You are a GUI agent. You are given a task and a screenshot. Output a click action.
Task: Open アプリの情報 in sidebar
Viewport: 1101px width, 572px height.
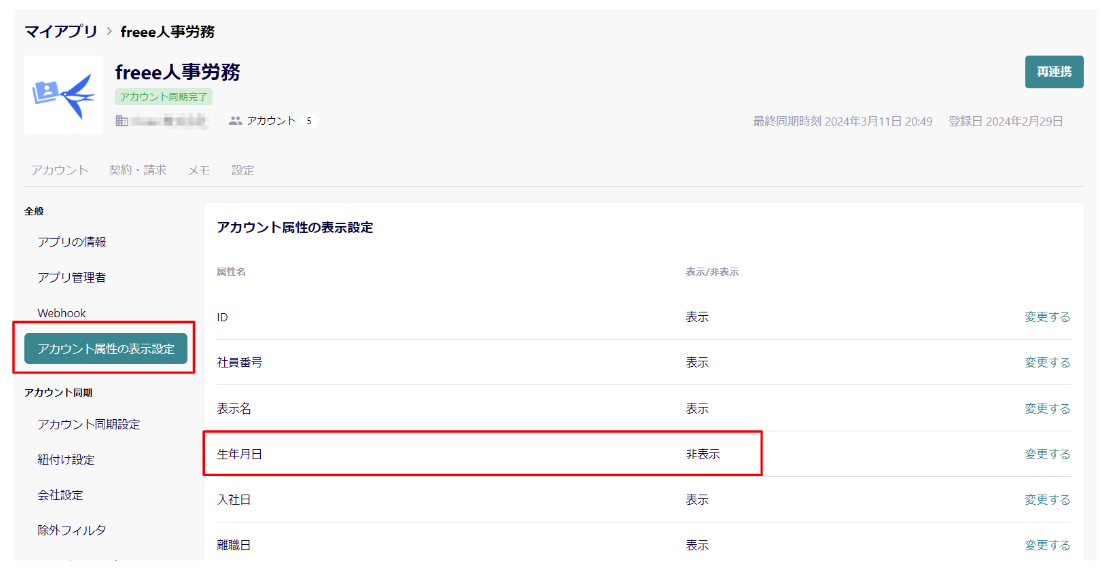coord(72,242)
